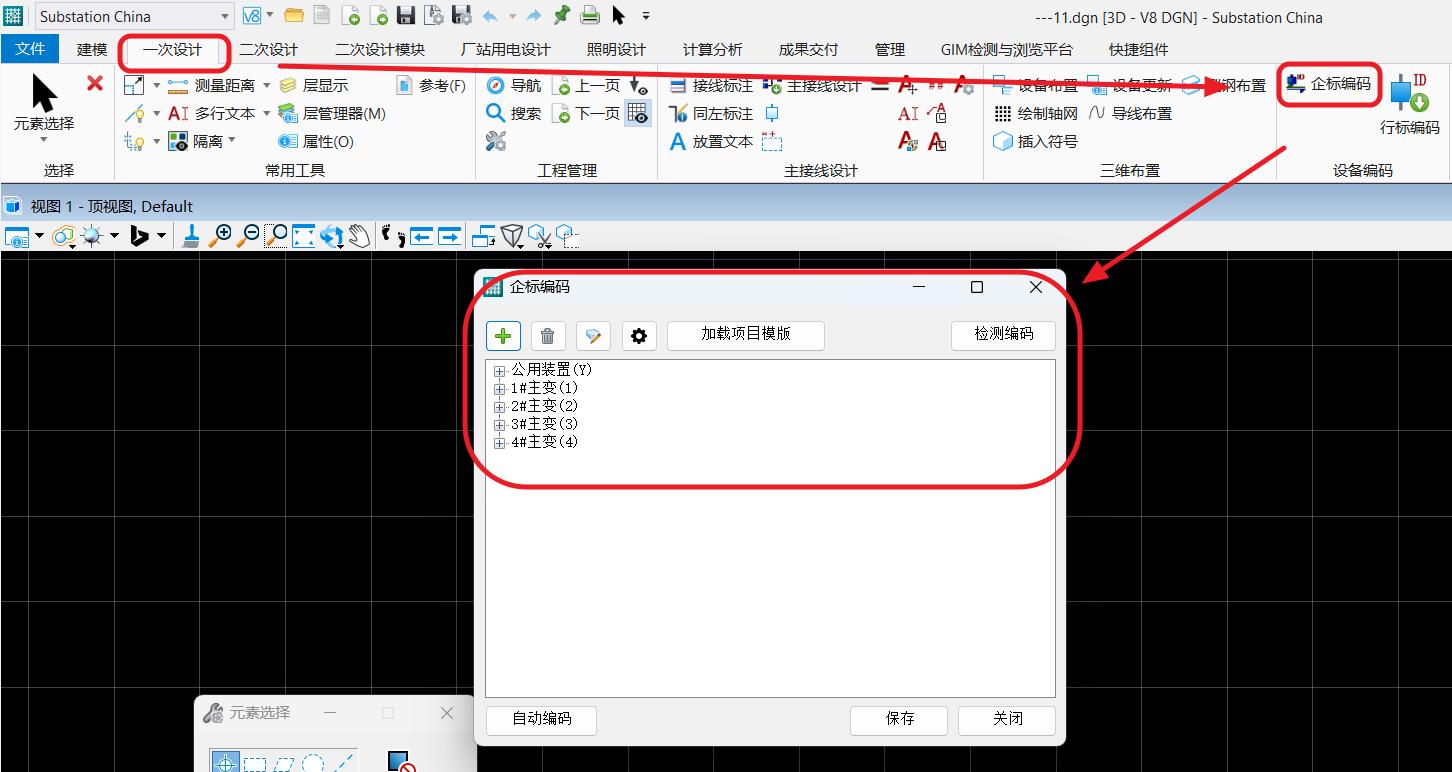Image resolution: width=1452 pixels, height=772 pixels.
Task: Open the Substation China workflow dropdown
Action: [x=224, y=17]
